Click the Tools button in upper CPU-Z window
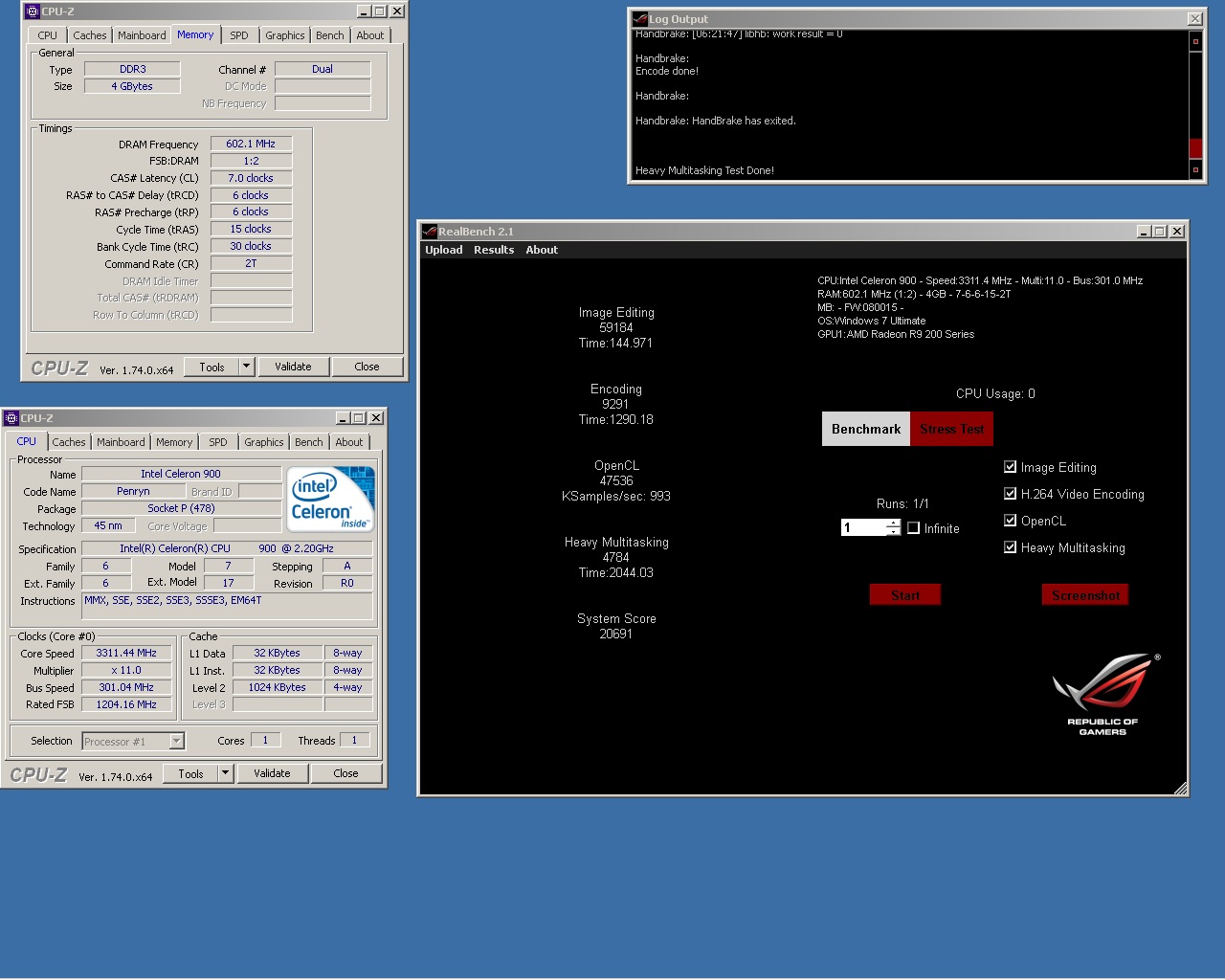The height and width of the screenshot is (980, 1225). [212, 367]
